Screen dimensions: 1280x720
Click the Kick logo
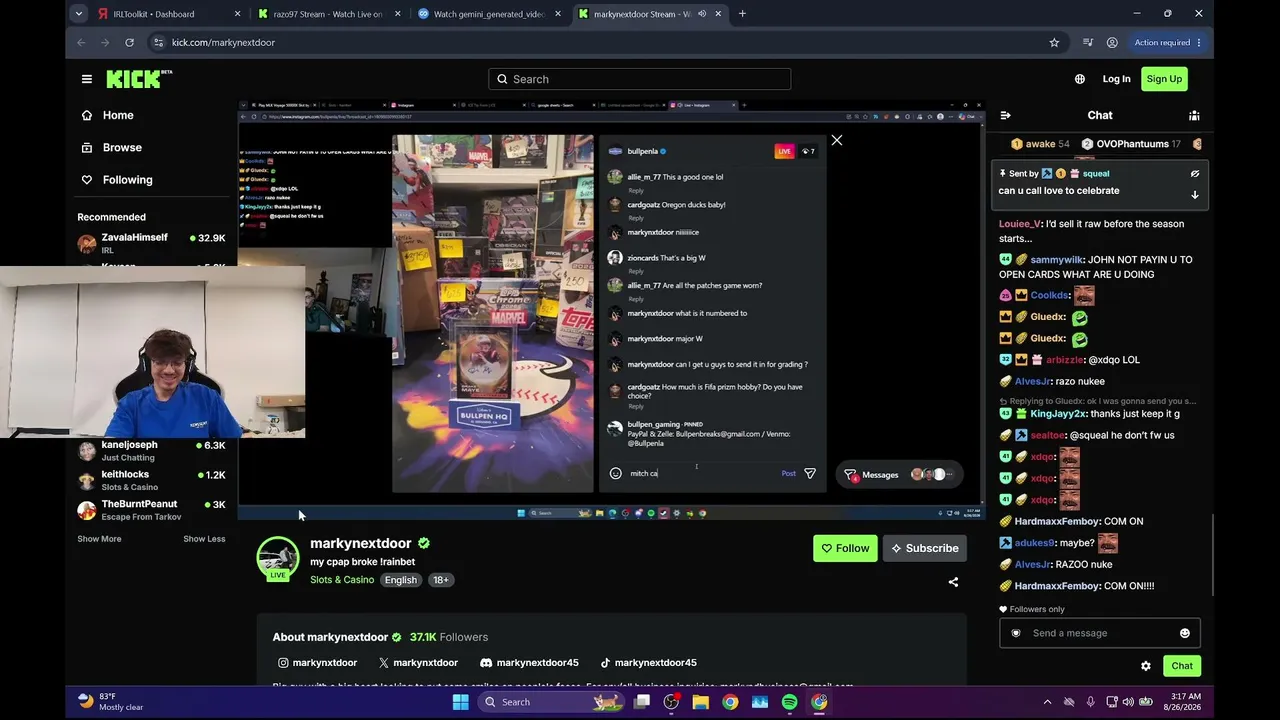tap(139, 79)
